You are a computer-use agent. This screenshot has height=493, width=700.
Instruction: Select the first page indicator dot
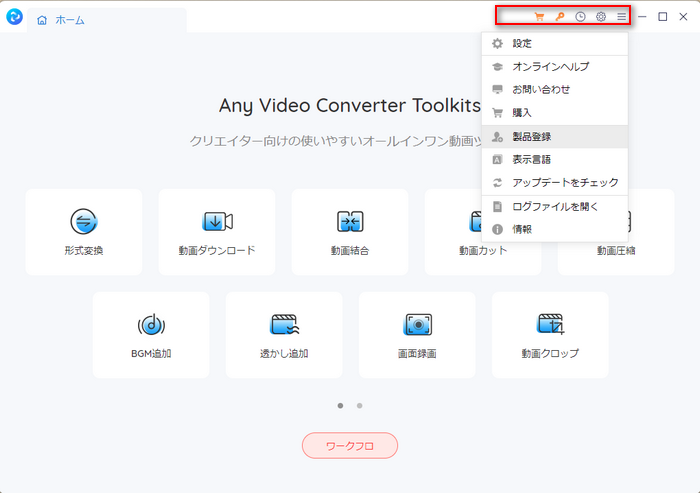click(341, 405)
